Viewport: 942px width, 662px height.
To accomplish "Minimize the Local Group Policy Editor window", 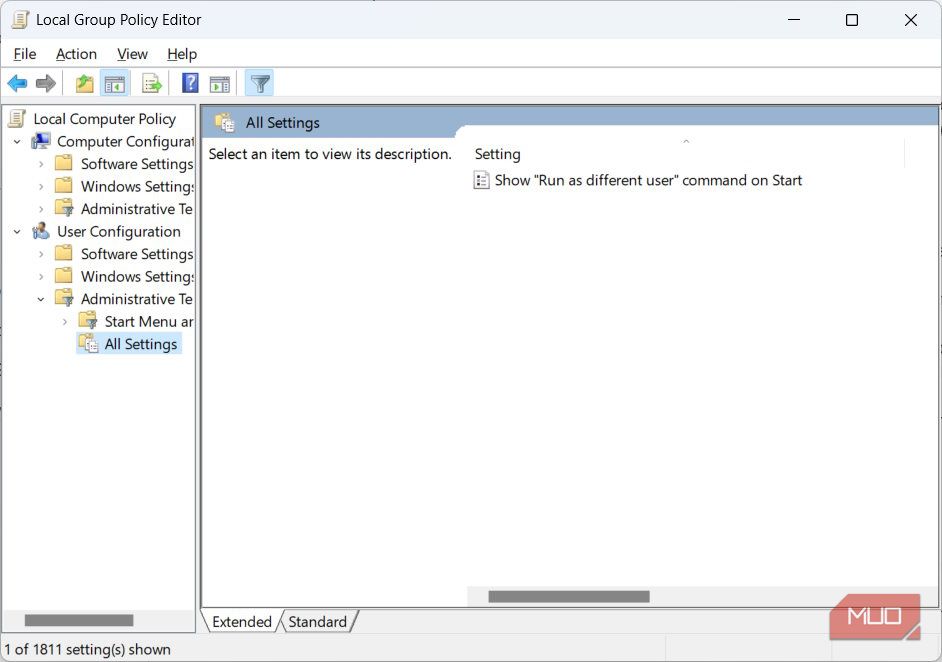I will click(x=794, y=20).
